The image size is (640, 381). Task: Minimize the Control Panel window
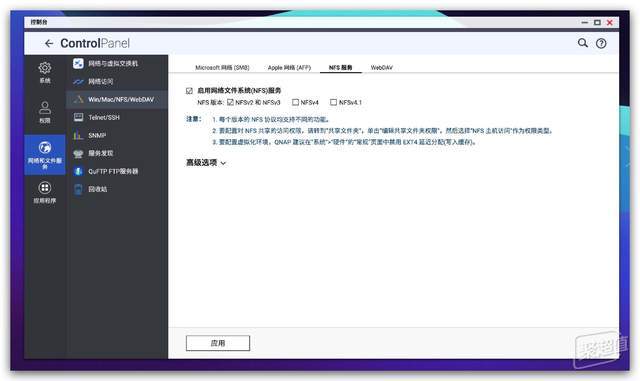tap(584, 22)
